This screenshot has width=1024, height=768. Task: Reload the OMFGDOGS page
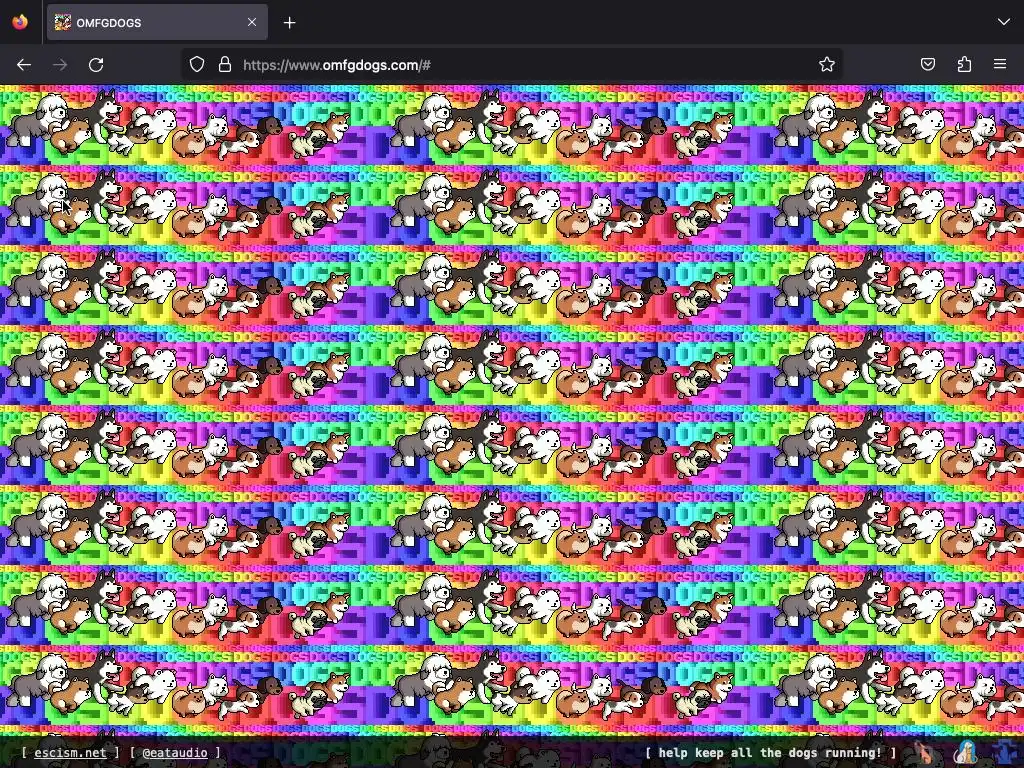tap(96, 65)
